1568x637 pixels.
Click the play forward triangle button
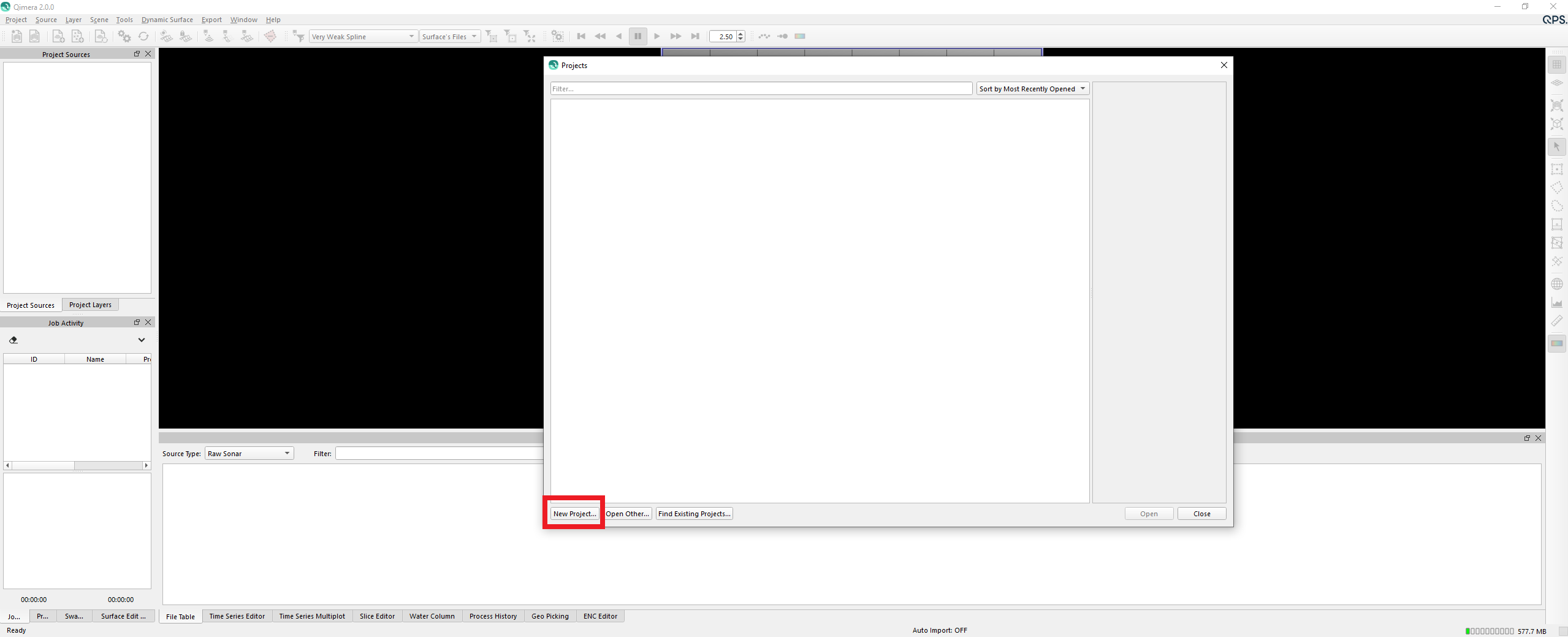tap(657, 36)
